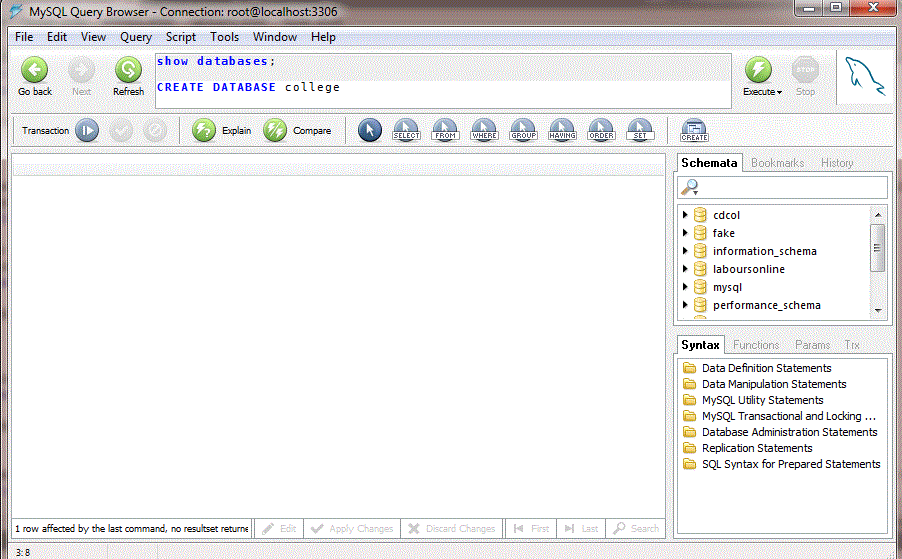Viewport: 902px width, 559px height.
Task: Click the grayed Next arrow icon
Action: (x=81, y=70)
